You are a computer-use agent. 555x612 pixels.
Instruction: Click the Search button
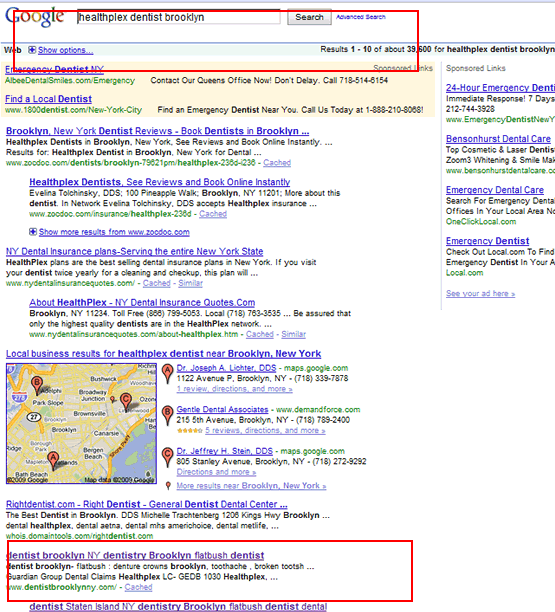coord(310,17)
